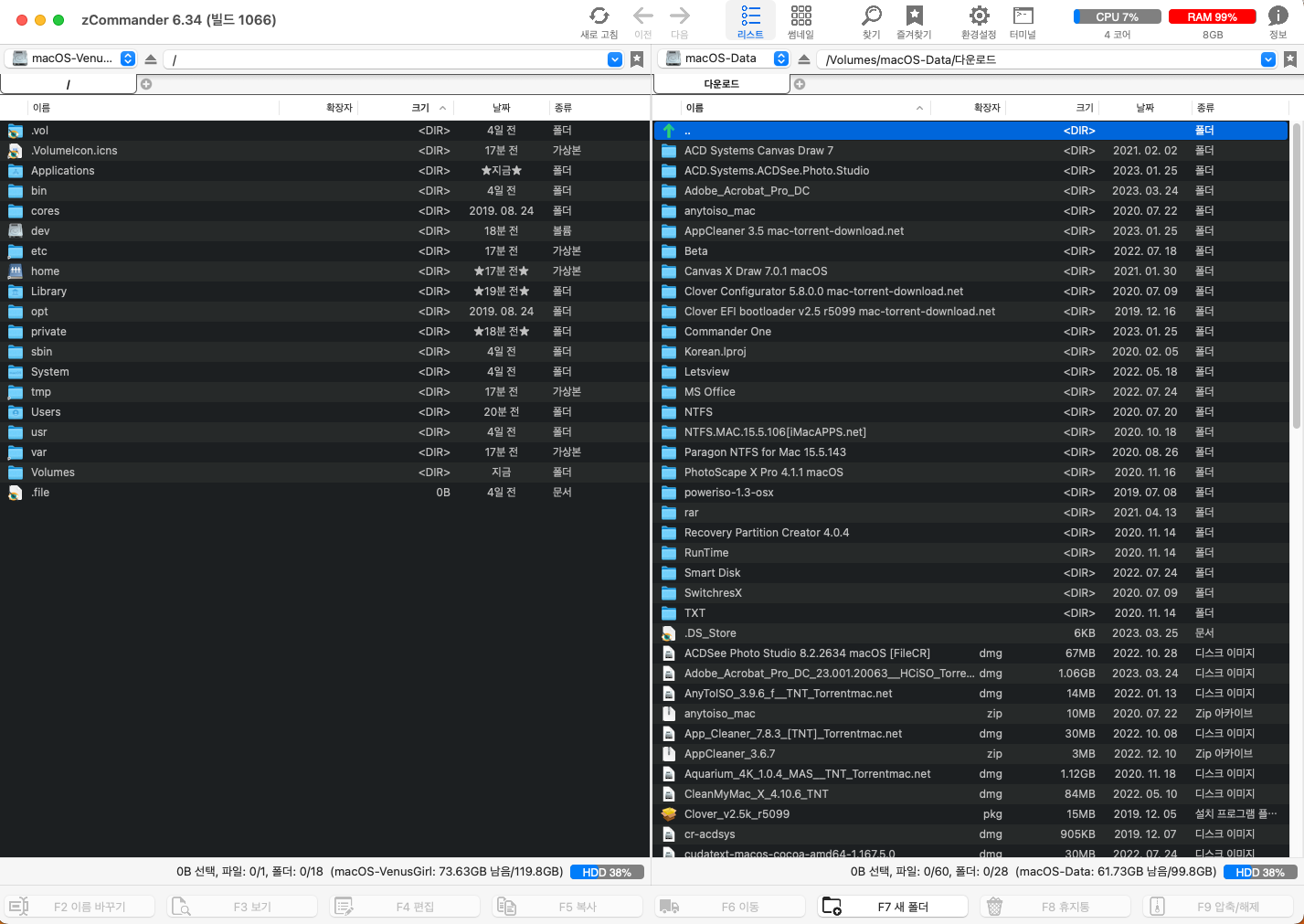Select the Users folder in left panel
The height and width of the screenshot is (924, 1304).
click(324, 412)
